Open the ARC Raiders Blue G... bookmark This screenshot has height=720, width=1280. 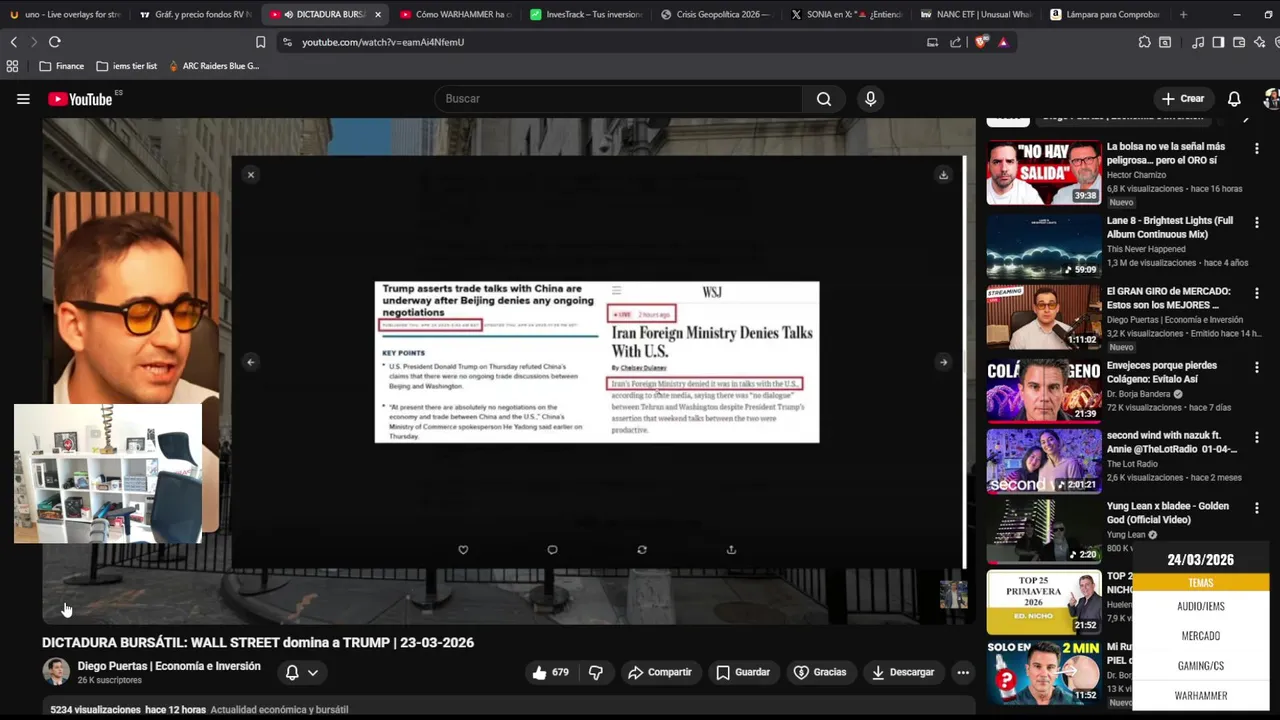[214, 66]
